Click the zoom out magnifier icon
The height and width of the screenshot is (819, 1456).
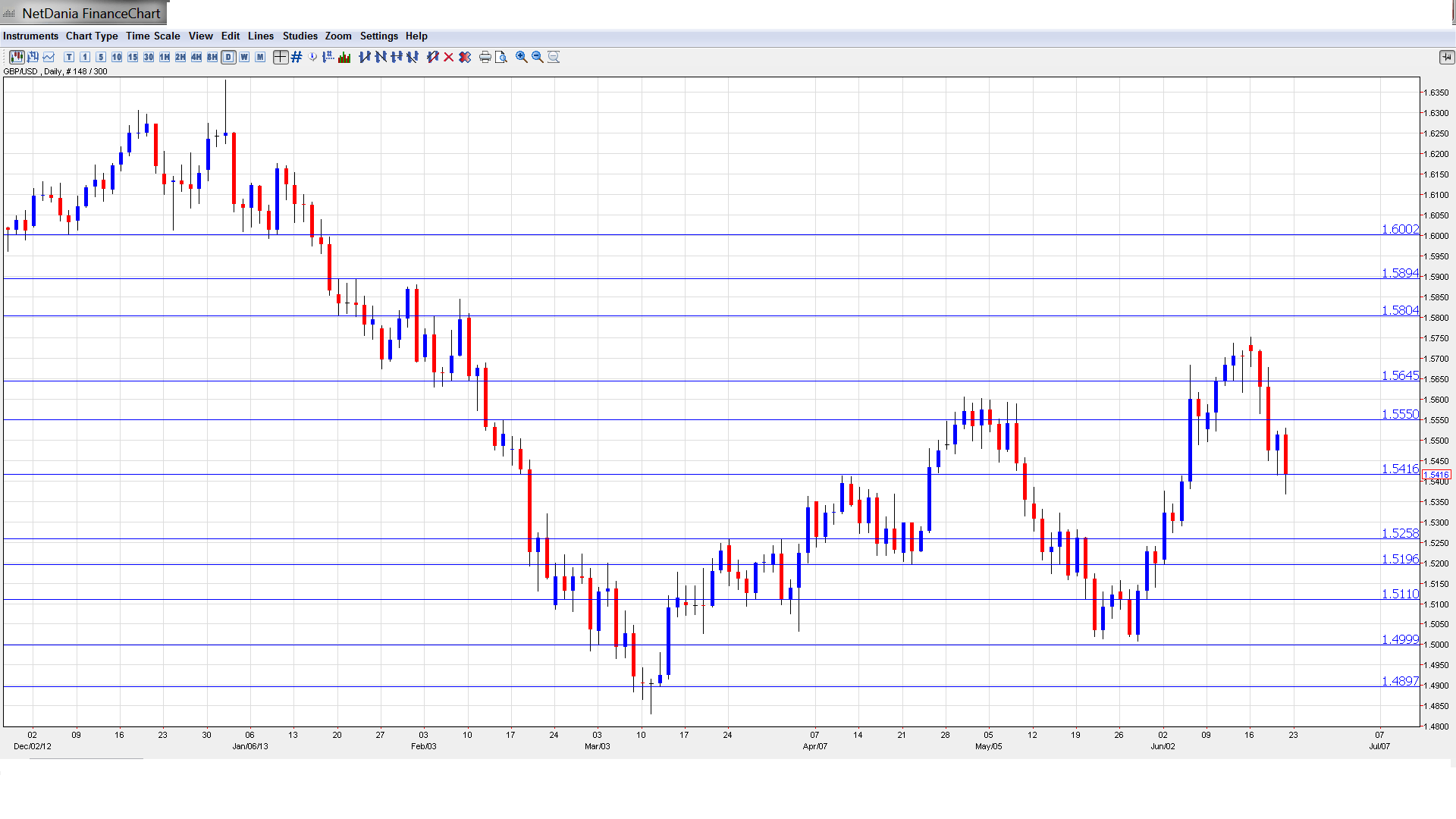point(538,57)
